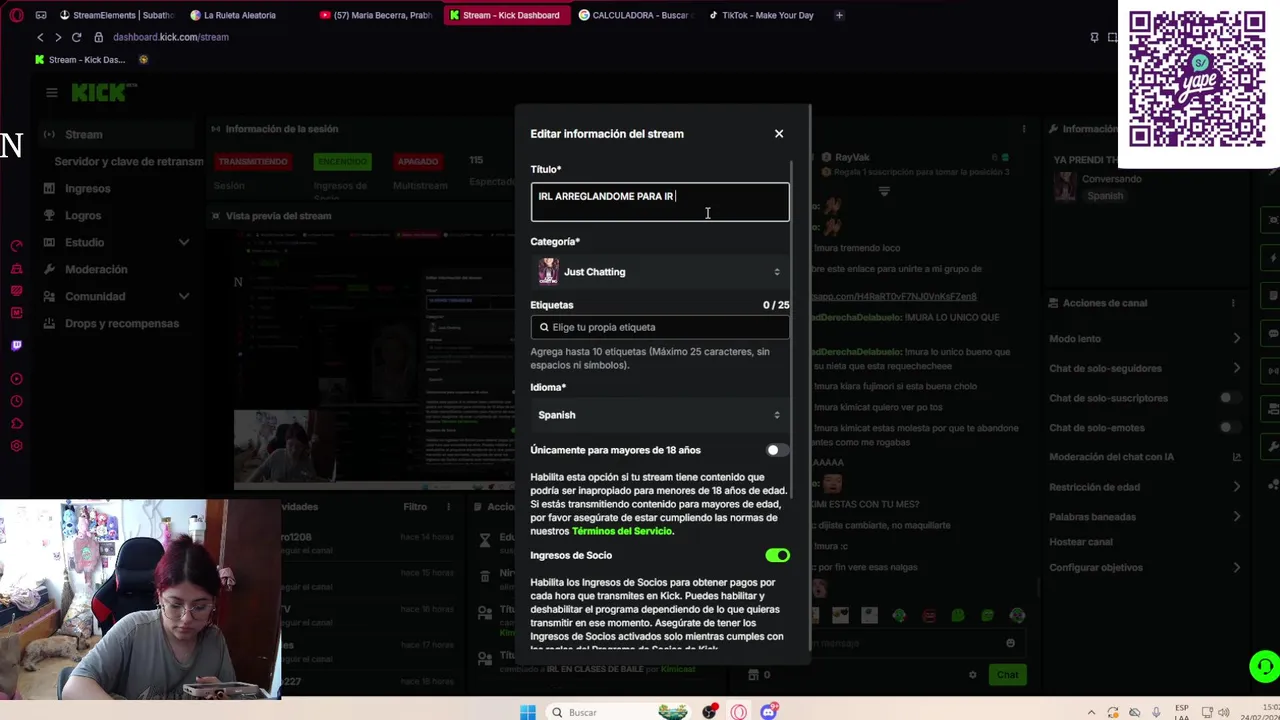Expand the Comunidad sidebar group
Viewport: 1280px width, 720px height.
point(115,296)
